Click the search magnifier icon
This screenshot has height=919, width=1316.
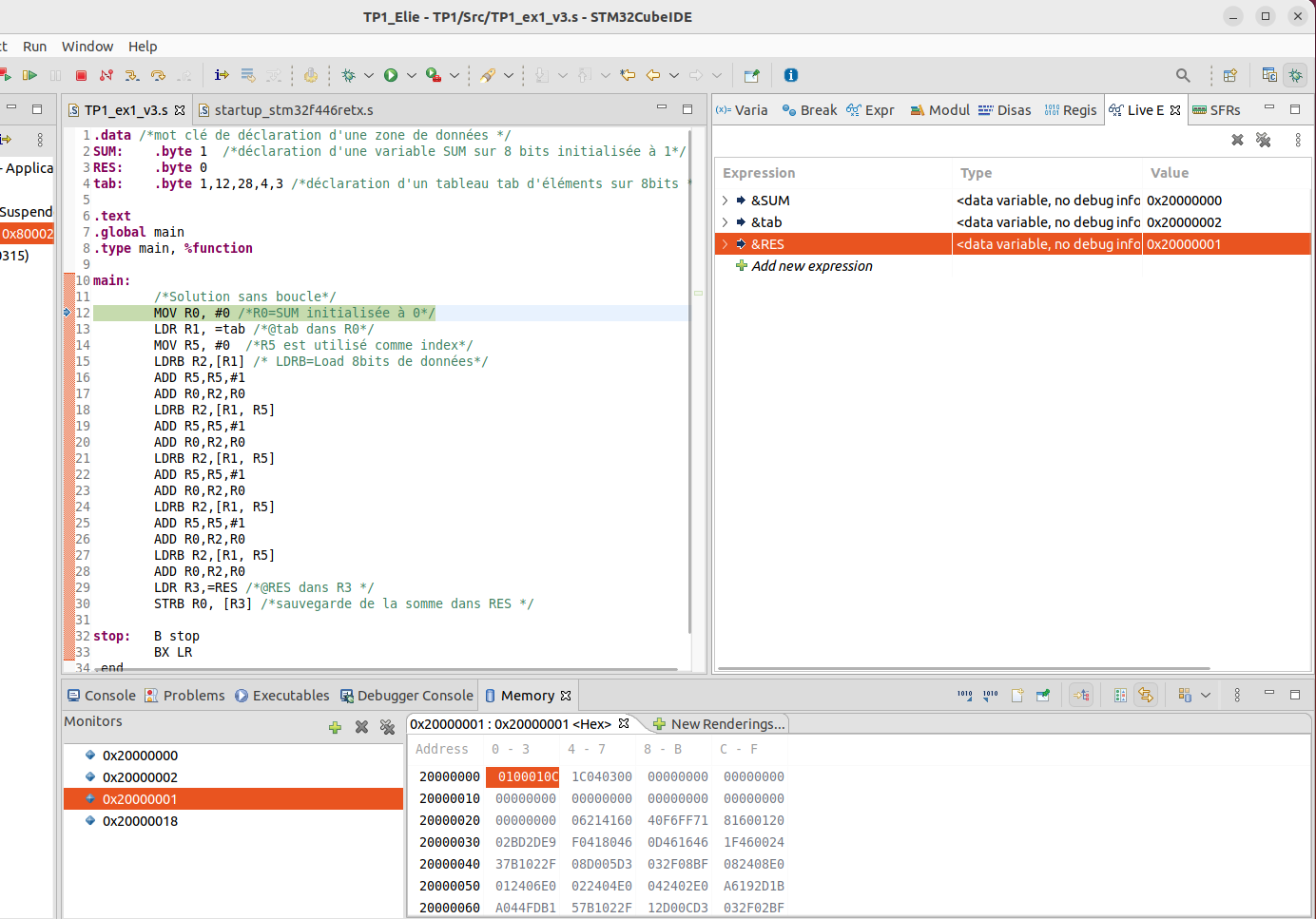click(x=1183, y=75)
